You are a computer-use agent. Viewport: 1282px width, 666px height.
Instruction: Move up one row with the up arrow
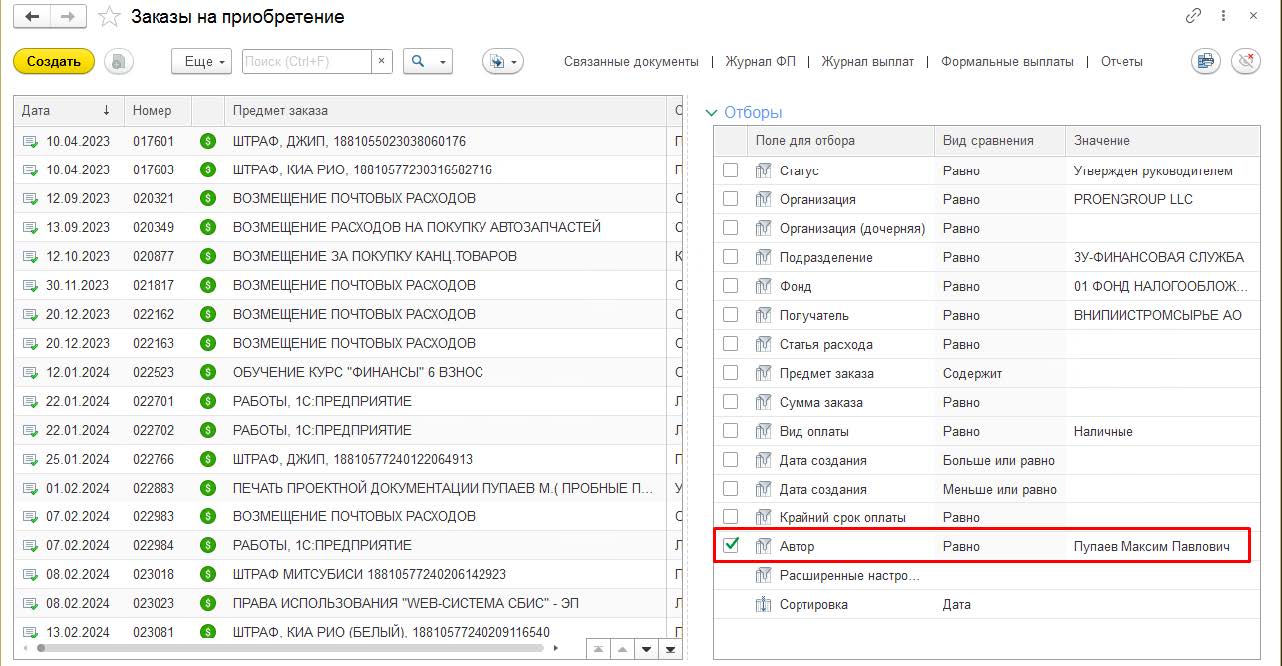tap(622, 649)
